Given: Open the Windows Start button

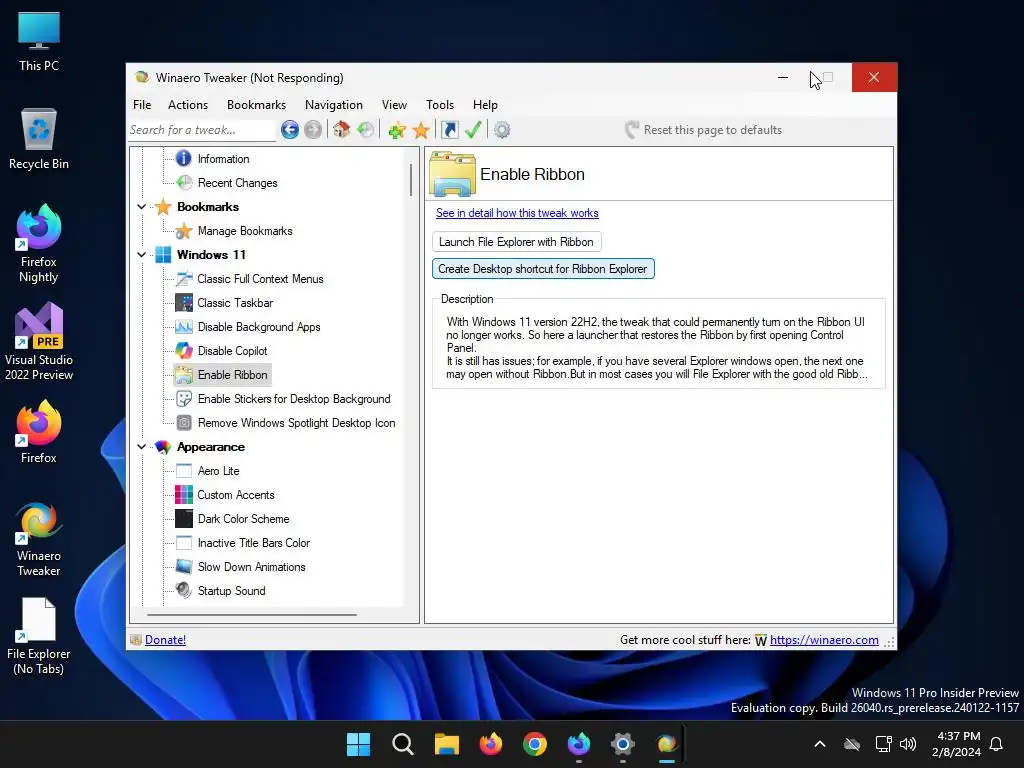Looking at the screenshot, I should point(359,744).
